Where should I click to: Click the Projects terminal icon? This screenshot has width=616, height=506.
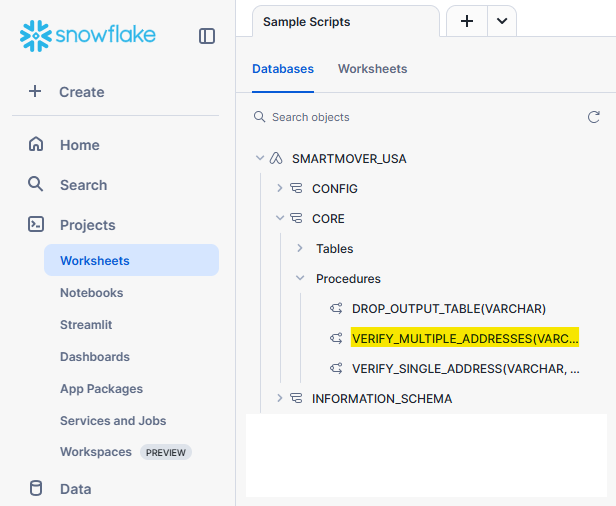click(x=36, y=224)
